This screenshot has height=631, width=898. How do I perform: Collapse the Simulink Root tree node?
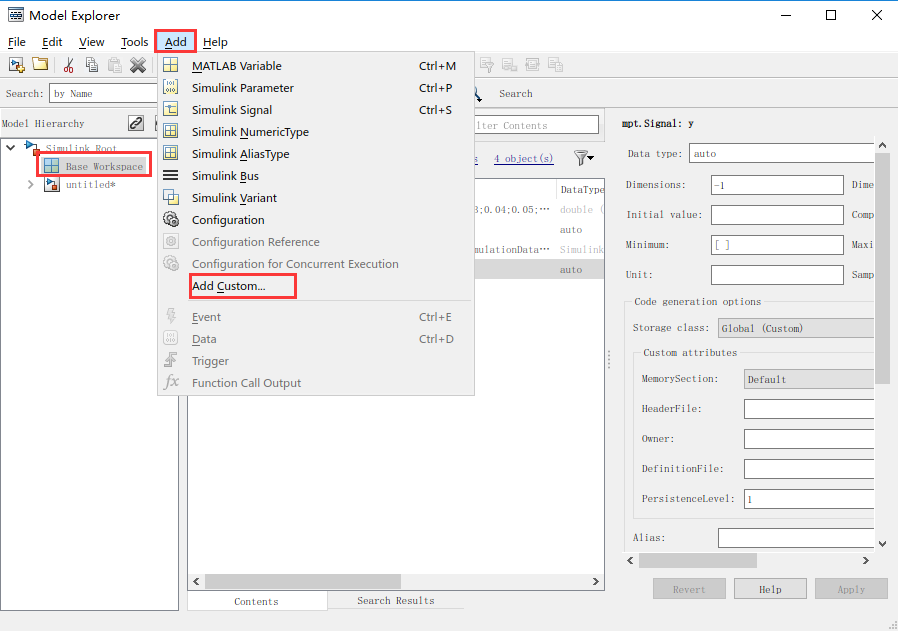pos(10,148)
